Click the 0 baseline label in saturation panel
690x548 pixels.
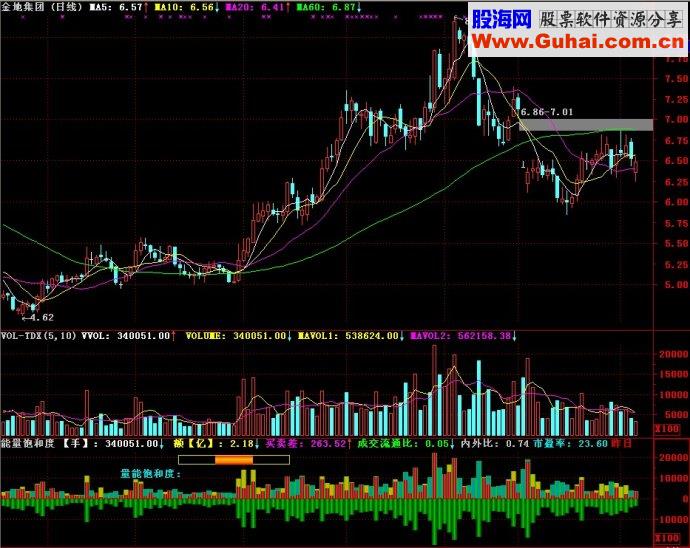tap(685, 499)
